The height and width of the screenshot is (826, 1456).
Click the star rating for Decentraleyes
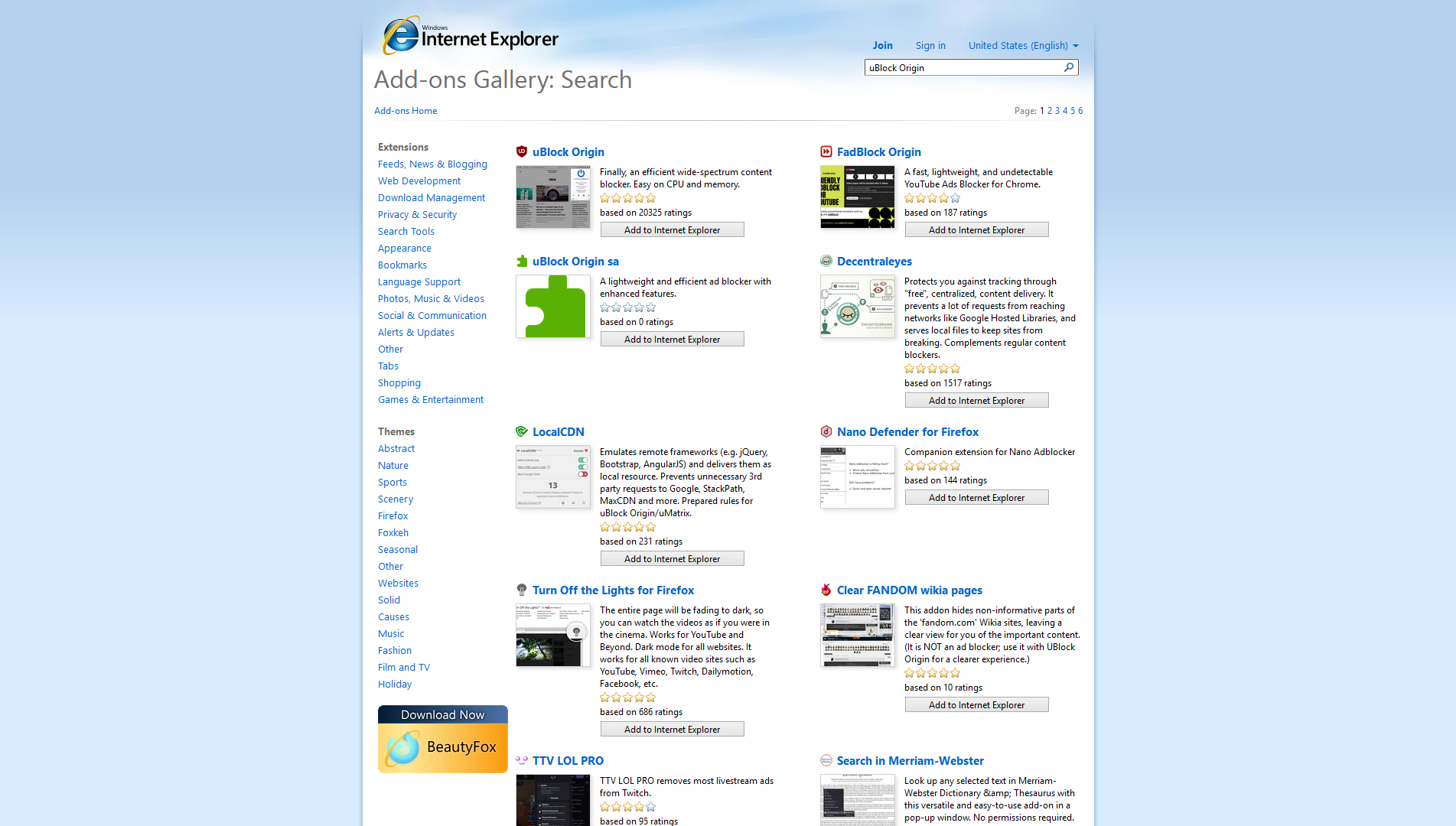point(933,369)
